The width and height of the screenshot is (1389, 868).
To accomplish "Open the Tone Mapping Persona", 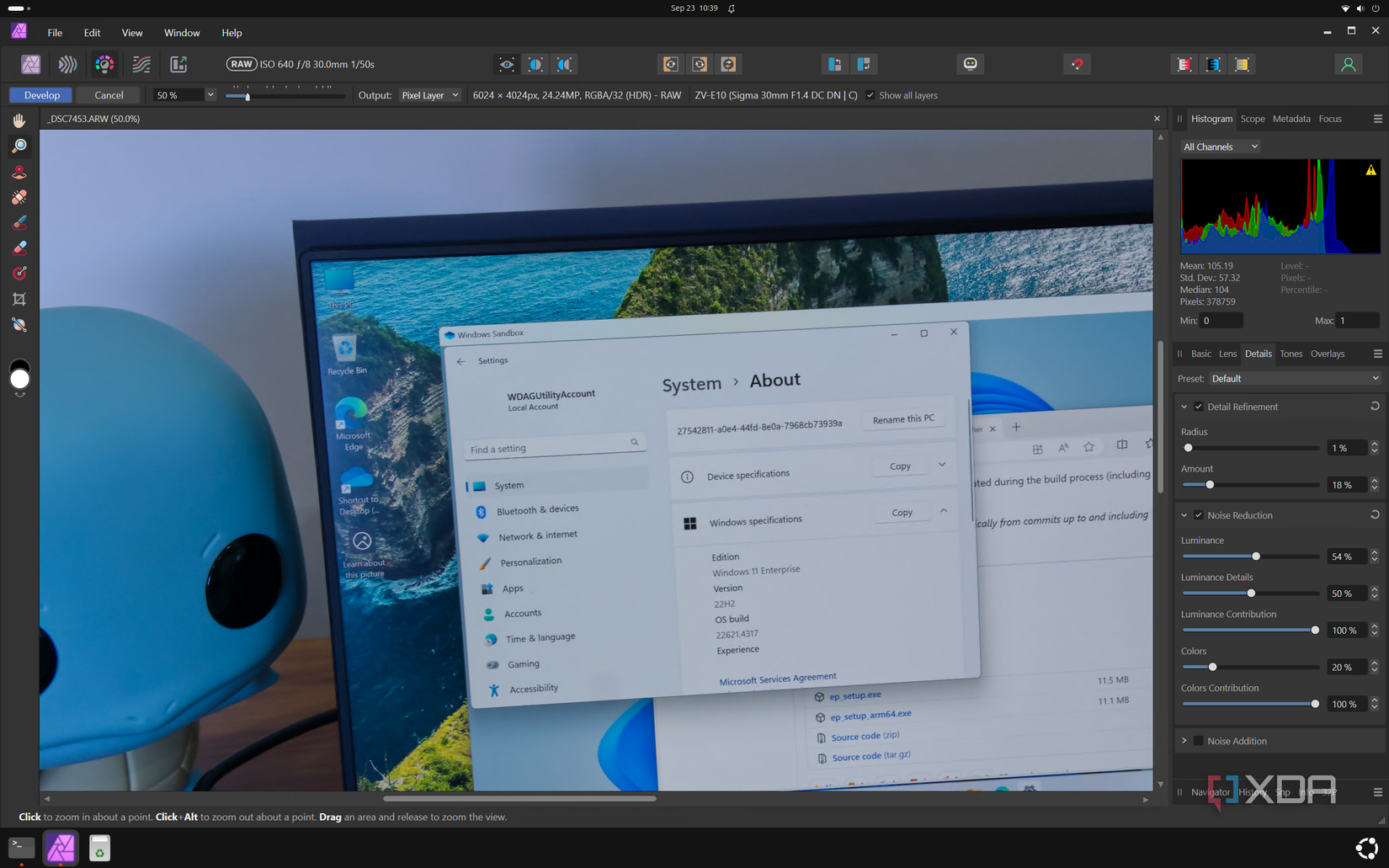I will pos(141,64).
